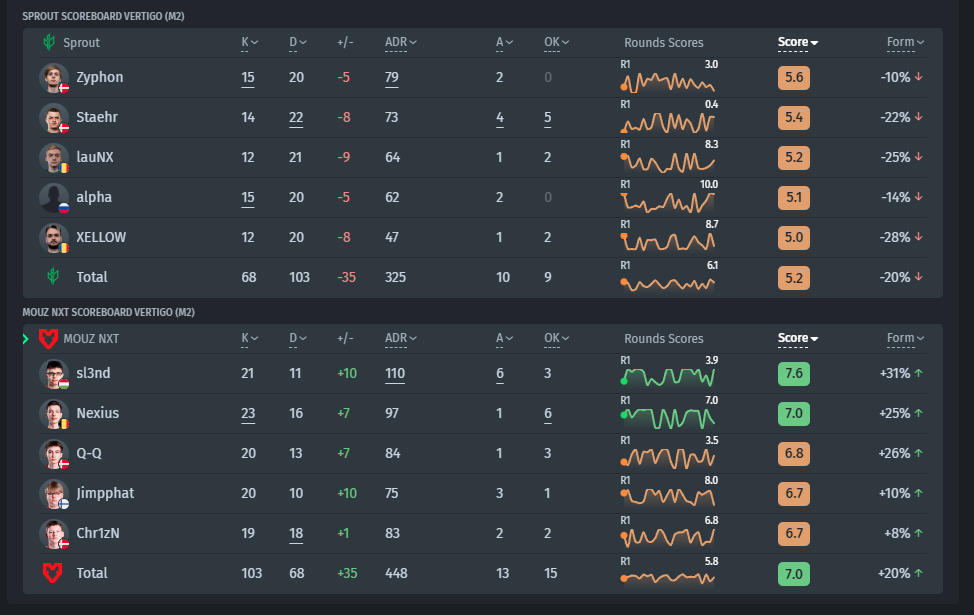Sort Sprout table by OK column

point(557,42)
